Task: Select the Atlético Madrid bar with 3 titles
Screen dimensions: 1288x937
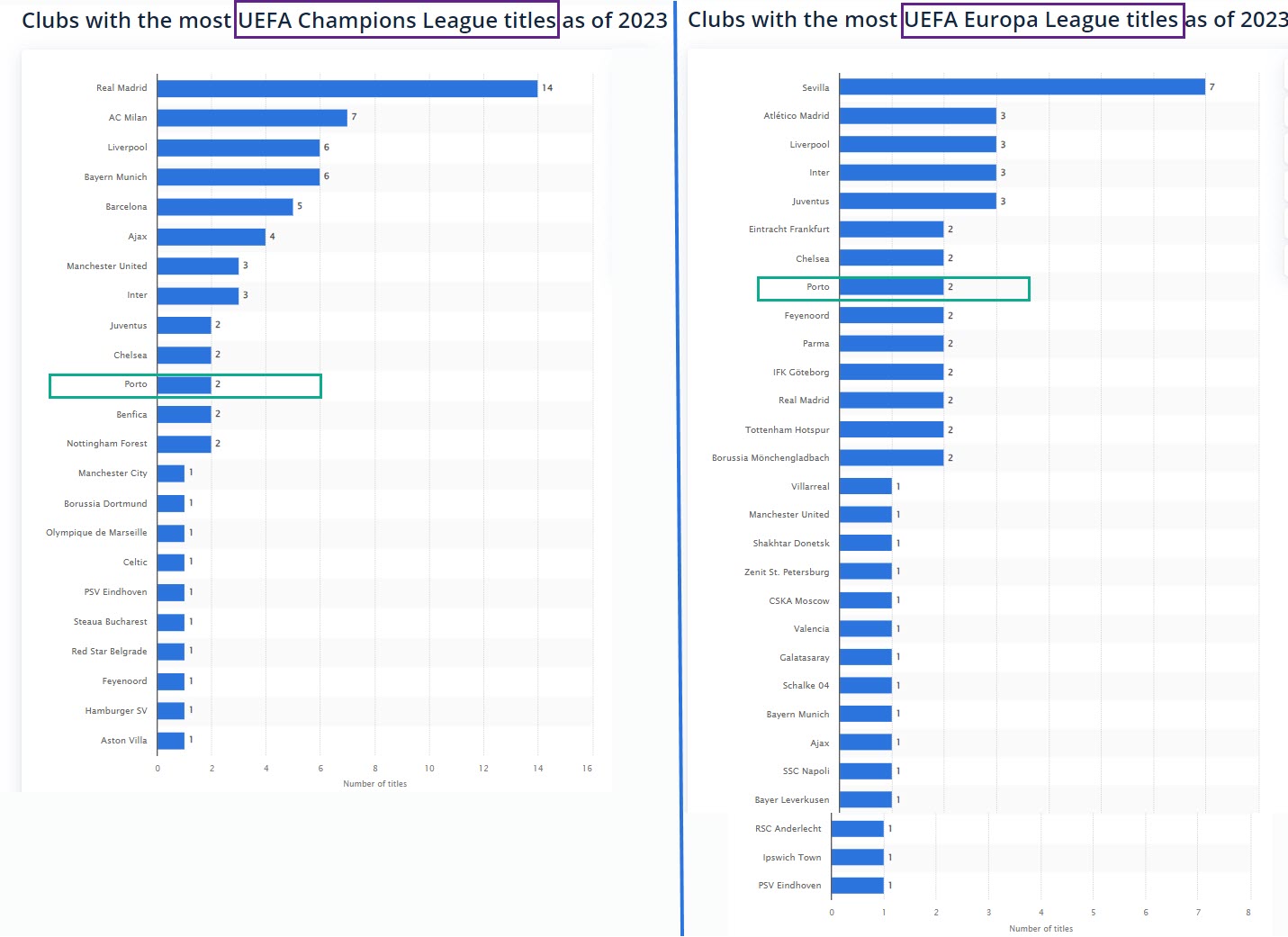Action: click(918, 116)
